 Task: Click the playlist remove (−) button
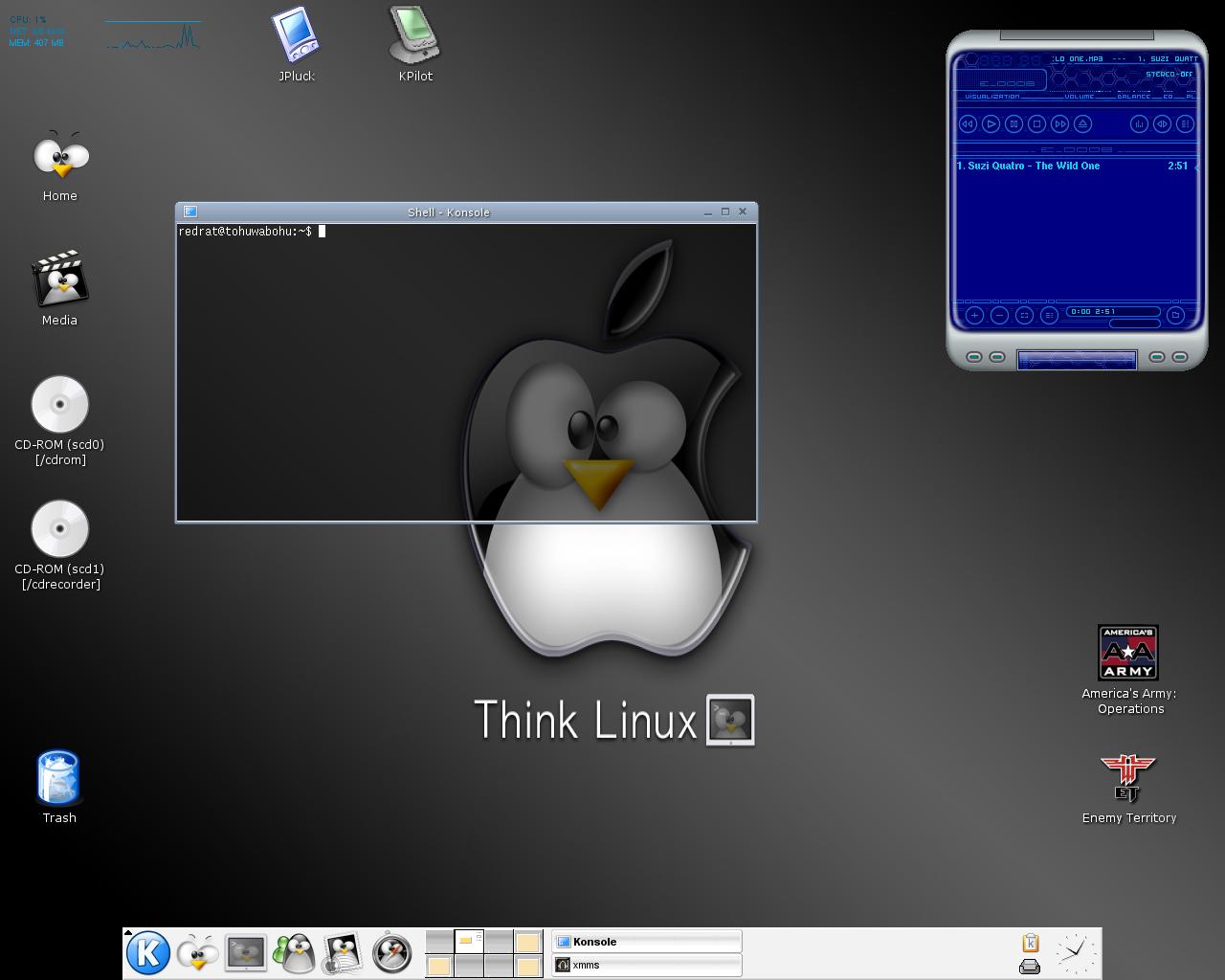(x=999, y=315)
